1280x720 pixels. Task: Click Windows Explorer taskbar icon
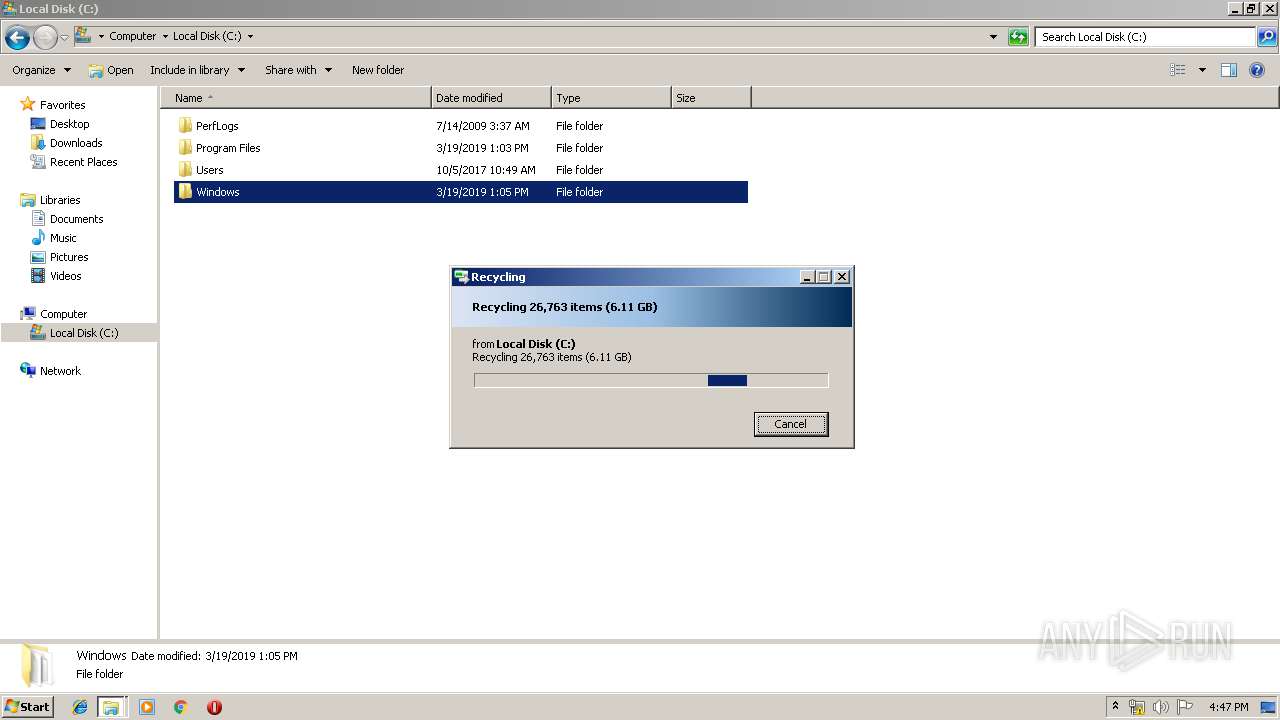(x=111, y=707)
